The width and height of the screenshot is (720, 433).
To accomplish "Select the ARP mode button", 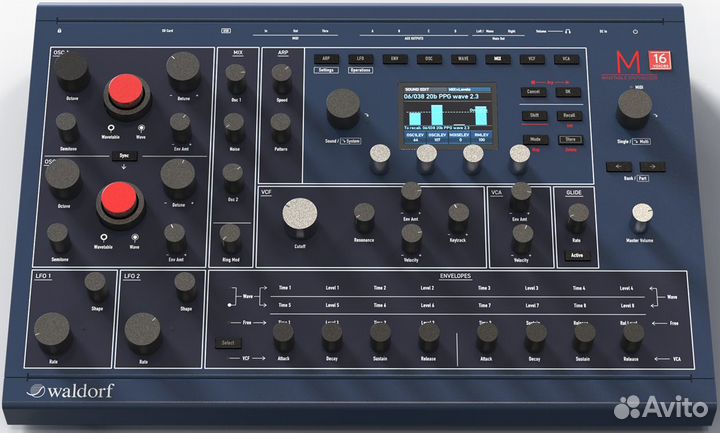I will click(x=326, y=59).
